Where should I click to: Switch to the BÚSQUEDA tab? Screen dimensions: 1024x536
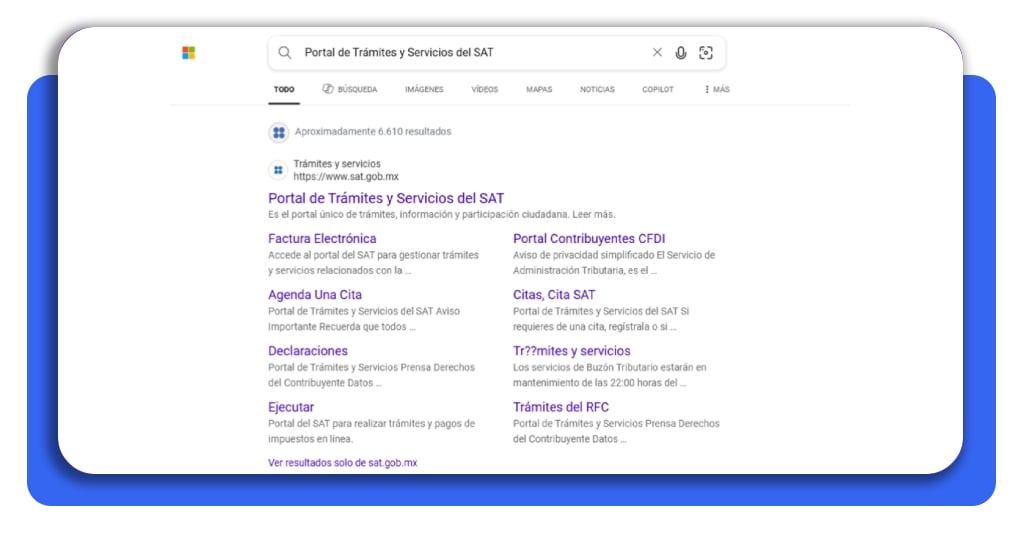[x=350, y=89]
